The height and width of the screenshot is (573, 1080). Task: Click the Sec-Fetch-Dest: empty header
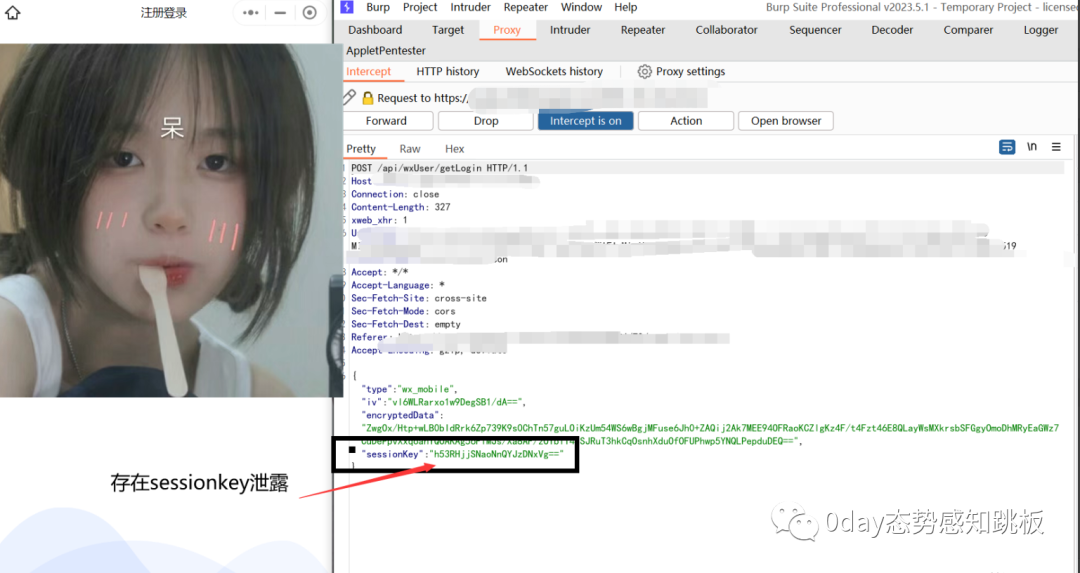click(406, 324)
